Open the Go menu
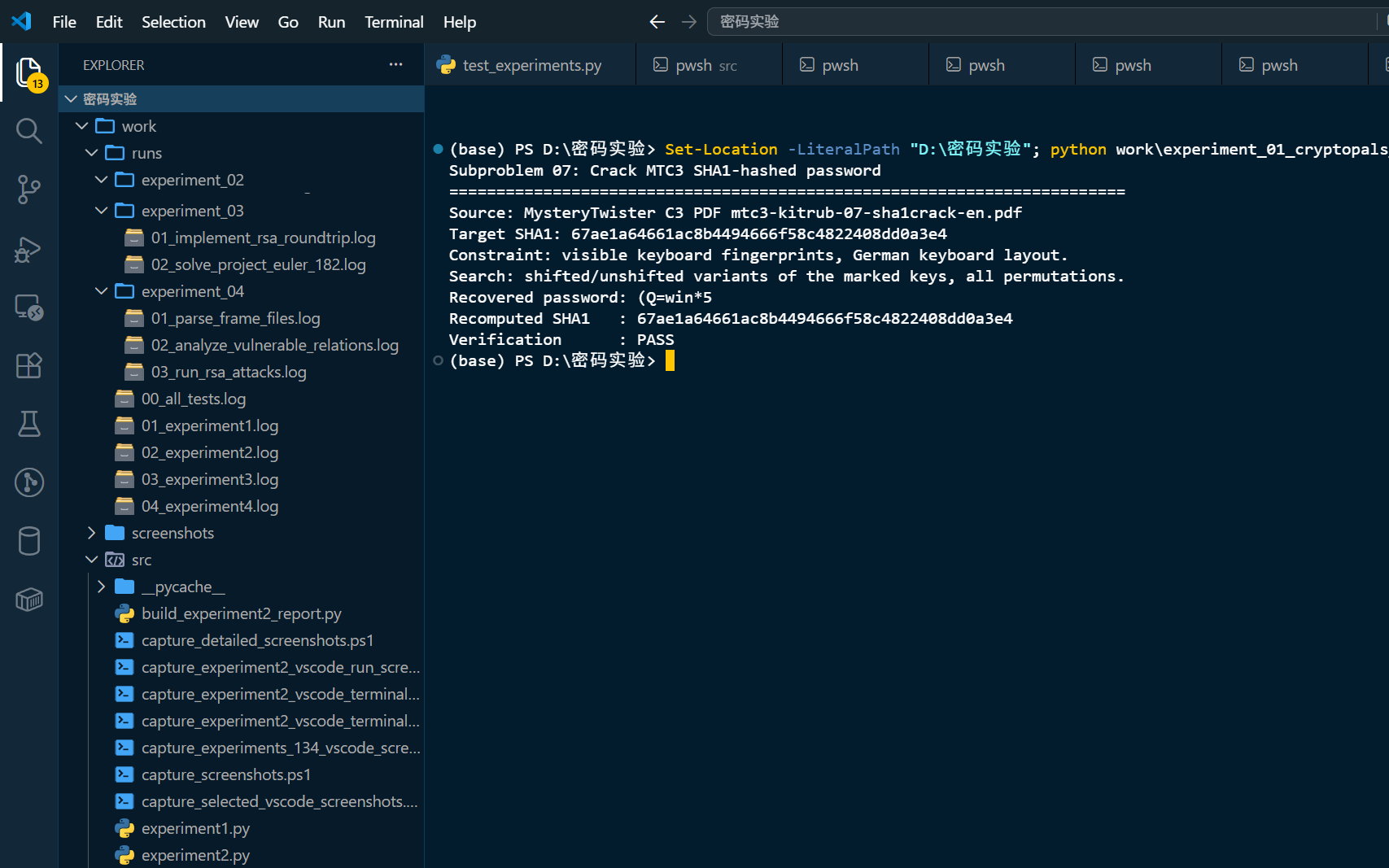The width and height of the screenshot is (1389, 868). [288, 22]
